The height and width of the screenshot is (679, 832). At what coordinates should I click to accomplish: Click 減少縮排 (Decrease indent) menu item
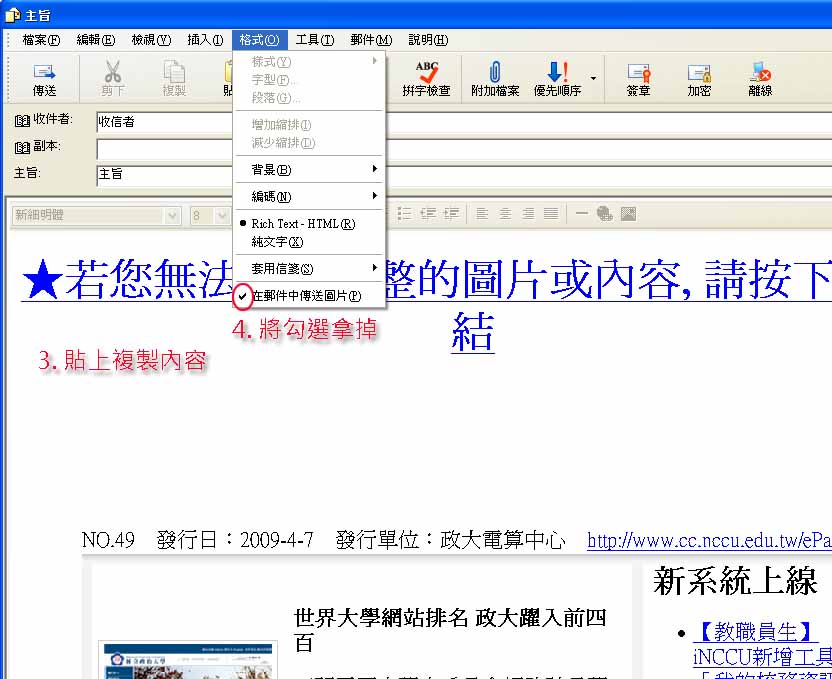click(x=309, y=143)
